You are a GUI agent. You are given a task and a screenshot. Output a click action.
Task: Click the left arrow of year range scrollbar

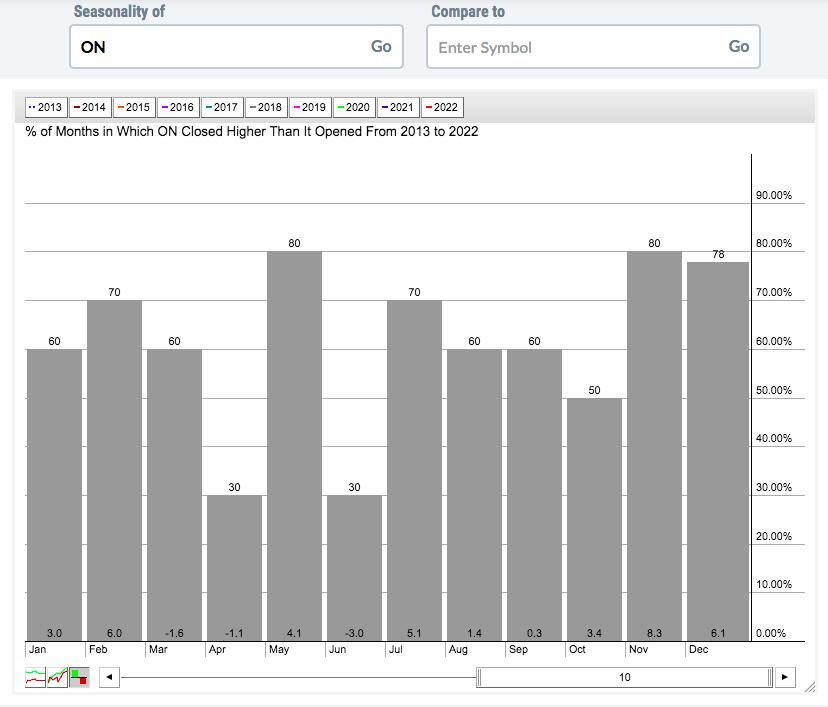(109, 677)
